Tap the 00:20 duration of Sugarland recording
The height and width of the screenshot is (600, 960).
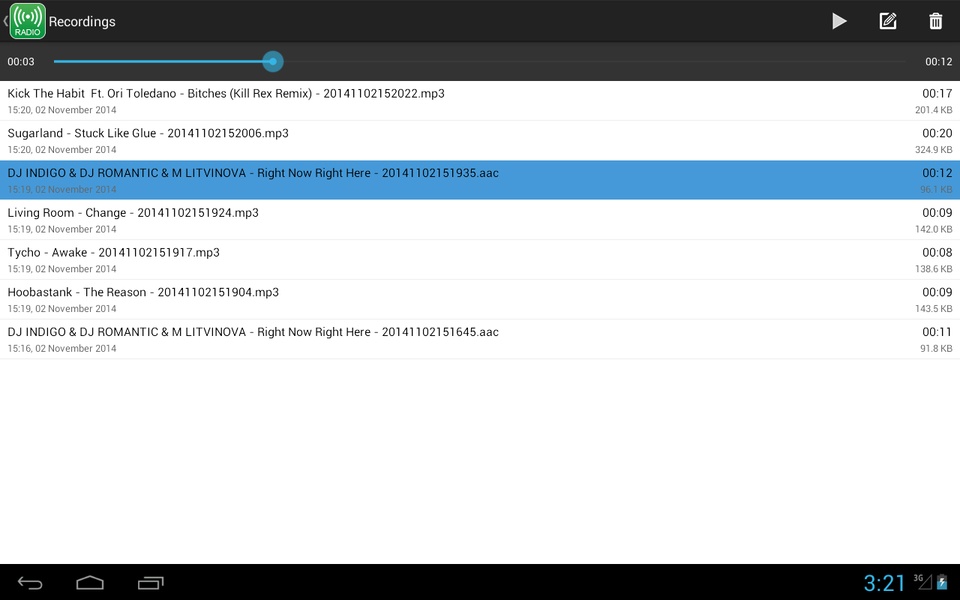(x=937, y=133)
